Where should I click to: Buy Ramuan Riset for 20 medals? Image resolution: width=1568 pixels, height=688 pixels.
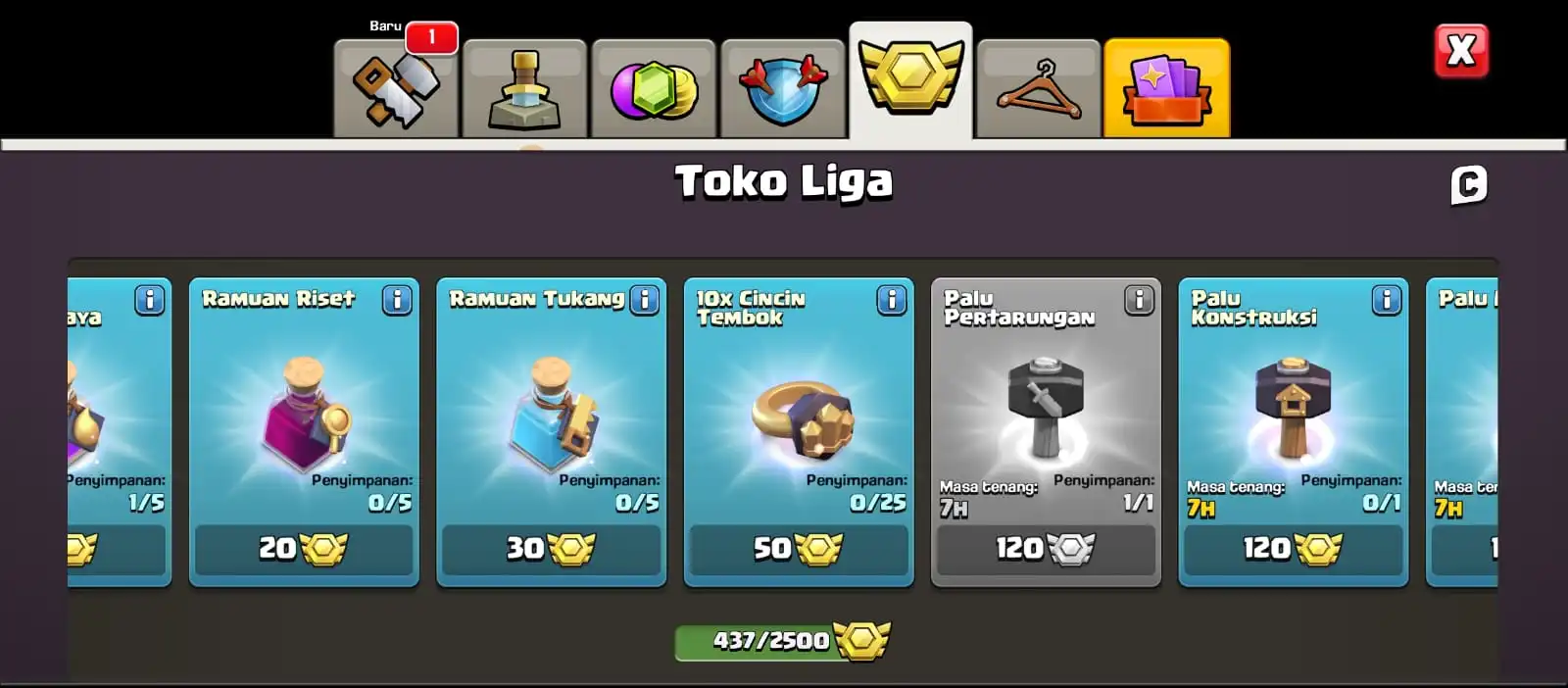pos(304,549)
